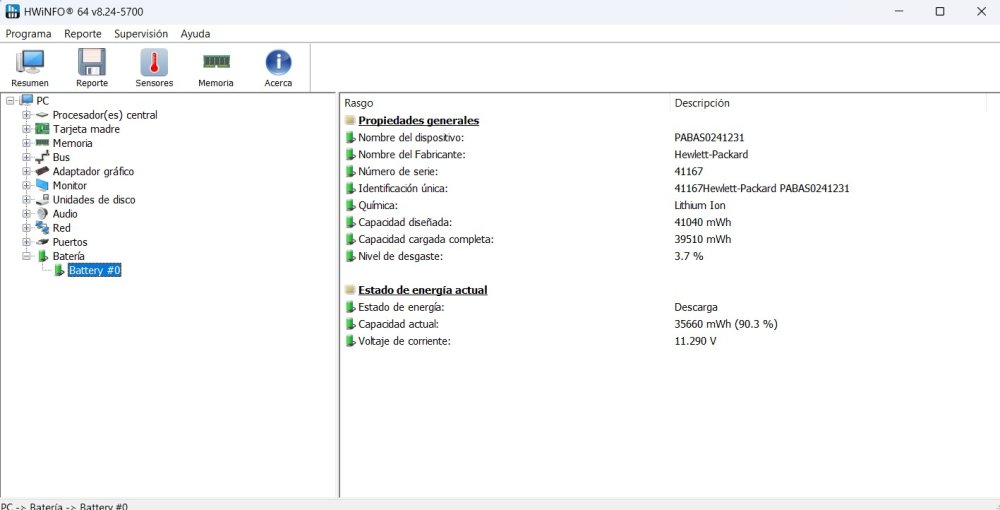Collapse the root PC node
This screenshot has width=1000, height=510.
(x=10, y=100)
